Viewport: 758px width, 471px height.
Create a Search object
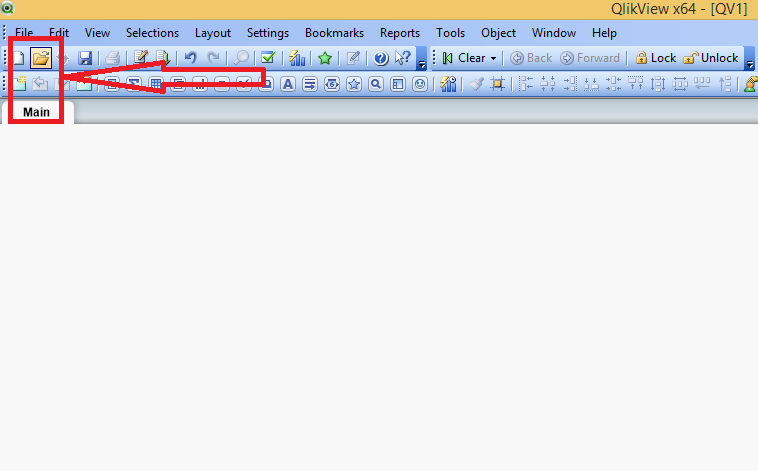[x=376, y=84]
